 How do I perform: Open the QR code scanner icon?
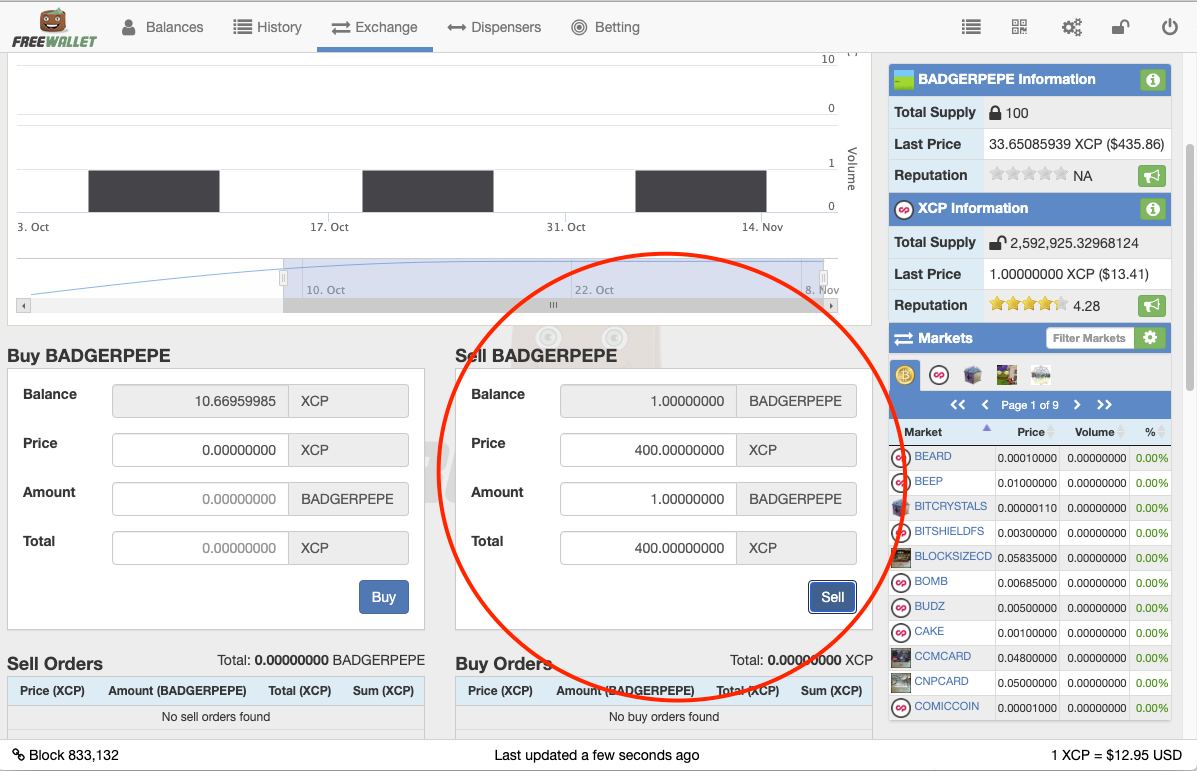coord(1019,27)
